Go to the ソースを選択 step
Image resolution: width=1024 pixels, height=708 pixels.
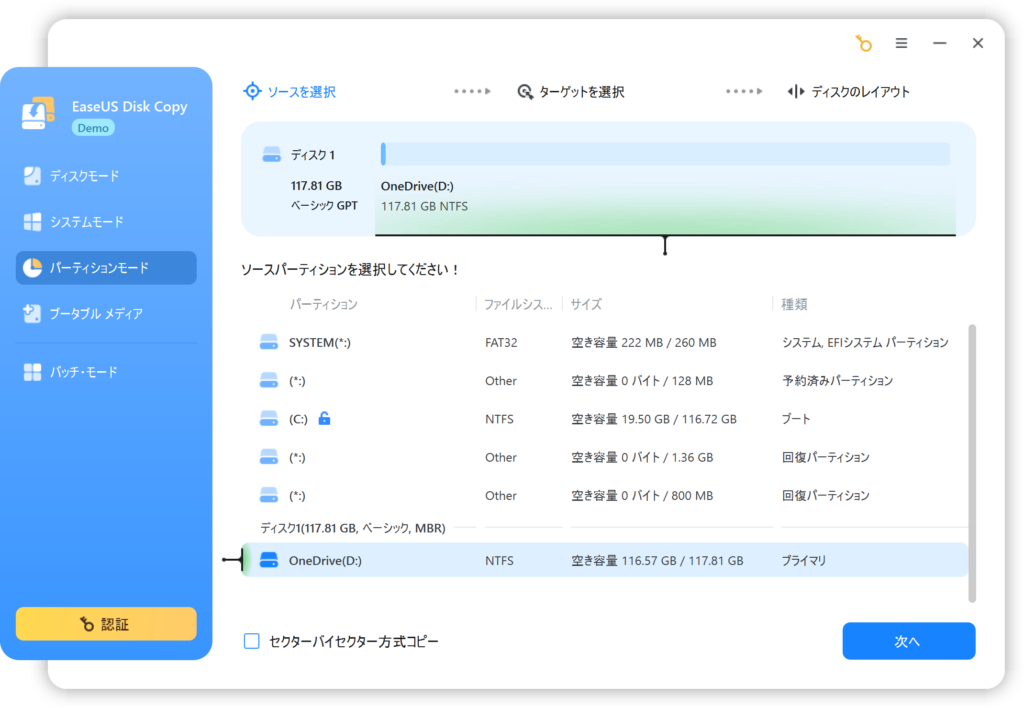289,92
